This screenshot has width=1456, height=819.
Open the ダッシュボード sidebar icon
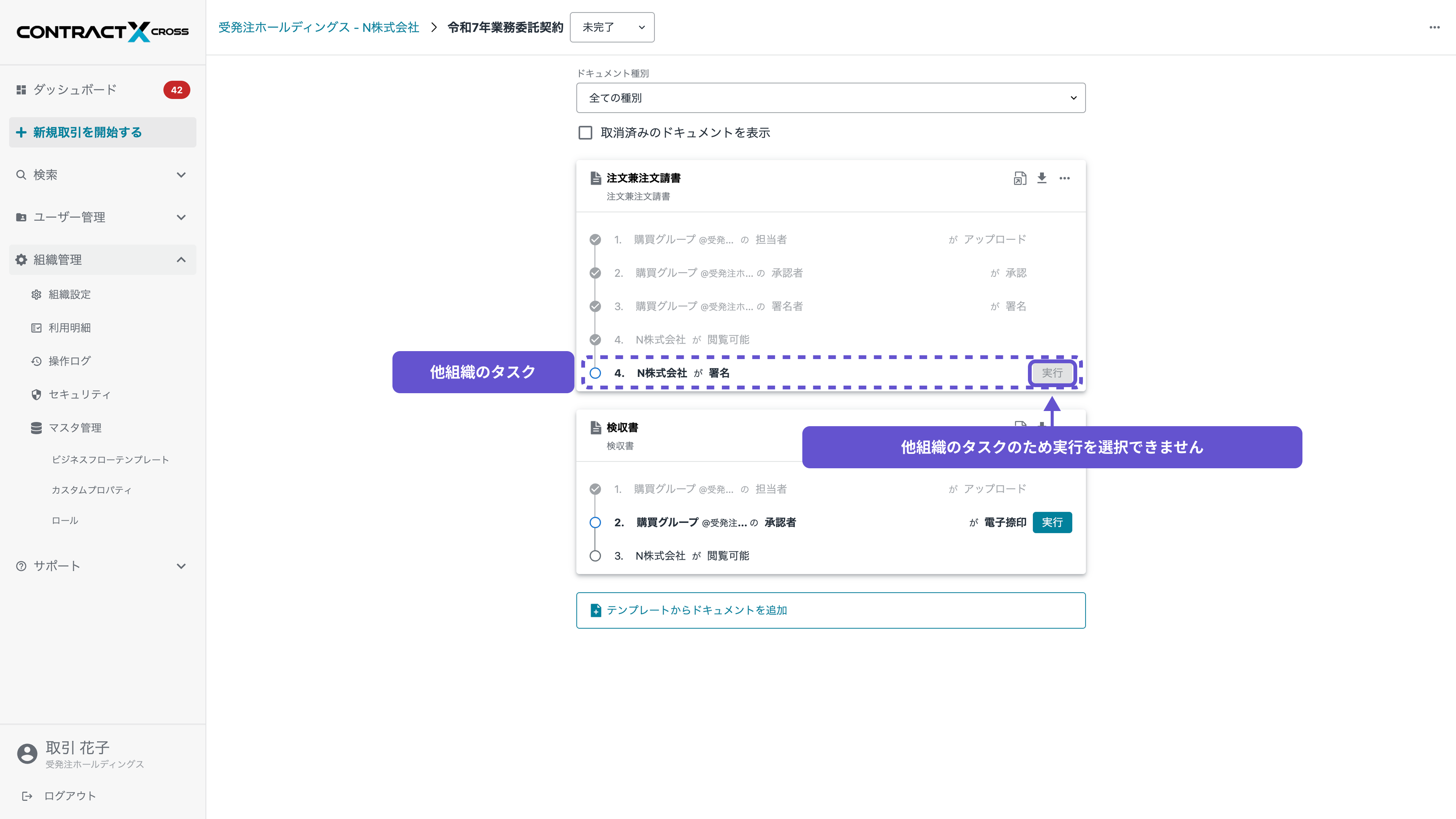click(x=21, y=89)
